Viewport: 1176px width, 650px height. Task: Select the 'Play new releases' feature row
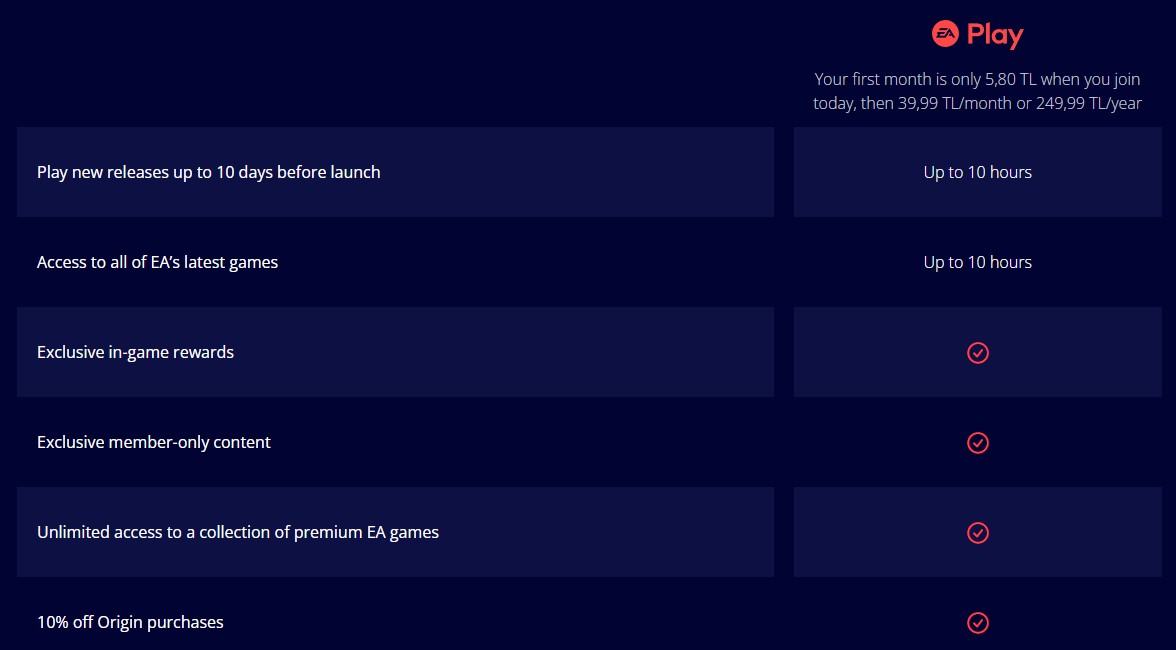[x=395, y=172]
